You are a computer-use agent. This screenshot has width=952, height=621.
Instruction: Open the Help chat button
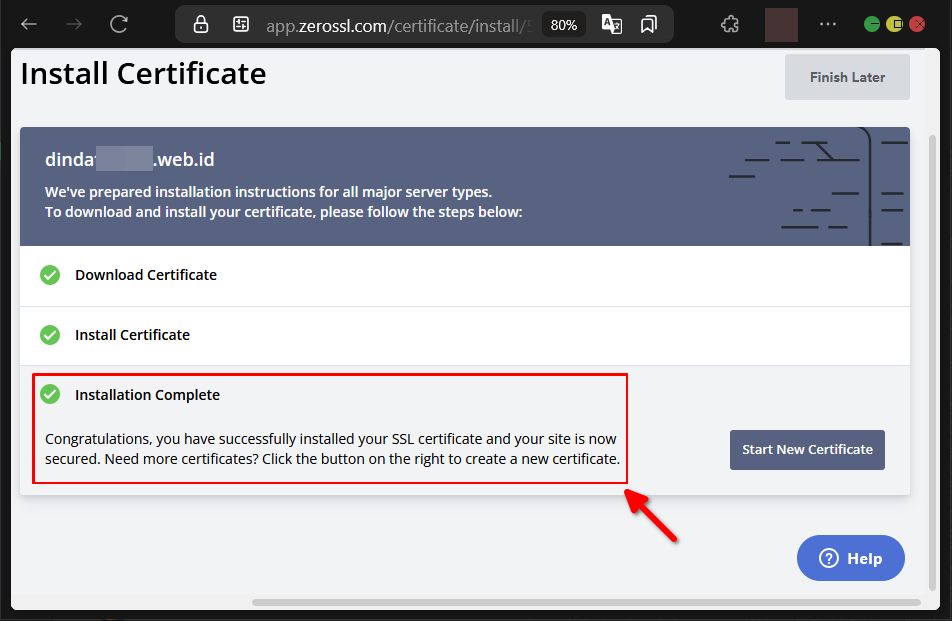pos(851,558)
